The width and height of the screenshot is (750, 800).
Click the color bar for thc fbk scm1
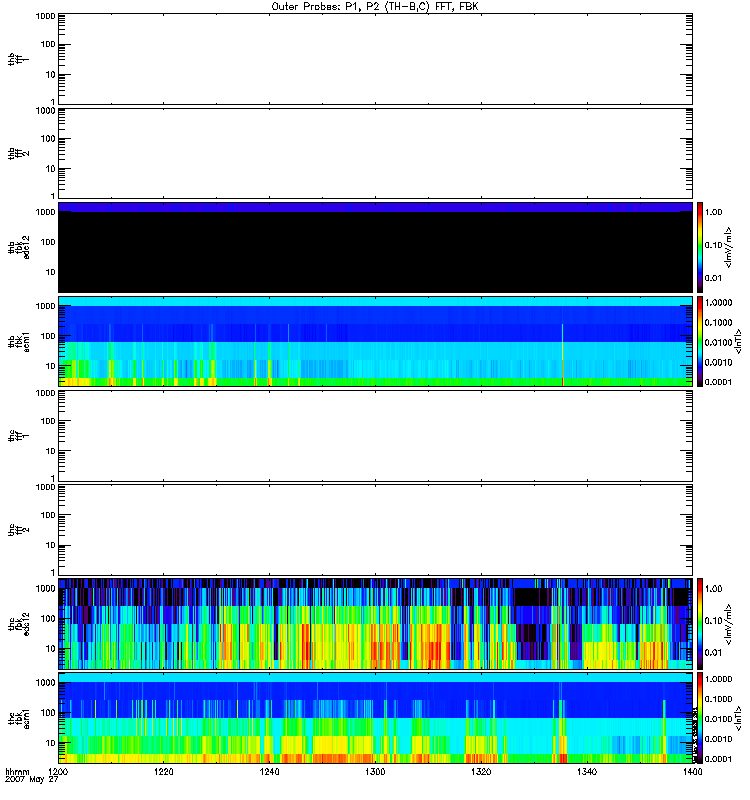tap(701, 718)
